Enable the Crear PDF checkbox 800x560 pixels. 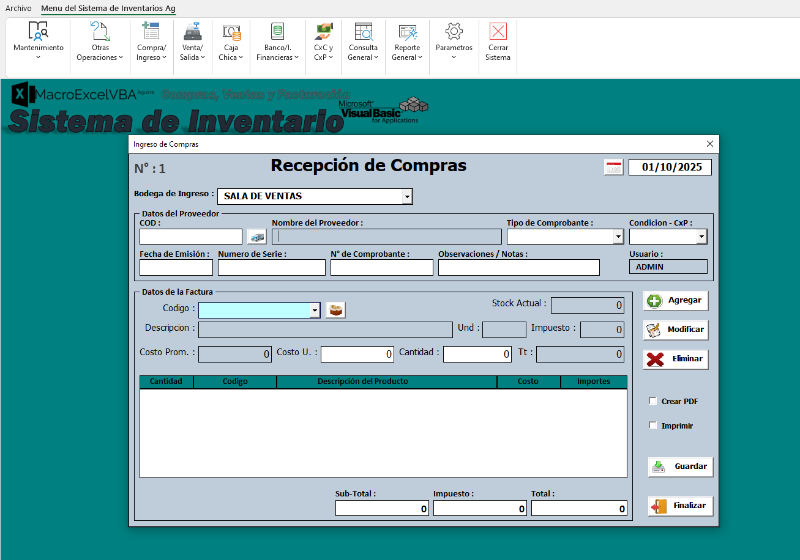(653, 401)
